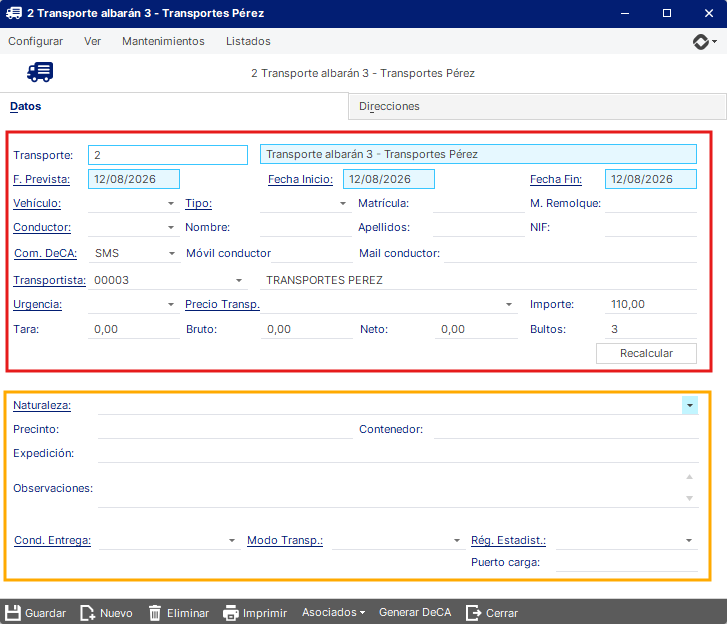Click the Contenedor input field
The width and height of the screenshot is (727, 624).
point(566,430)
